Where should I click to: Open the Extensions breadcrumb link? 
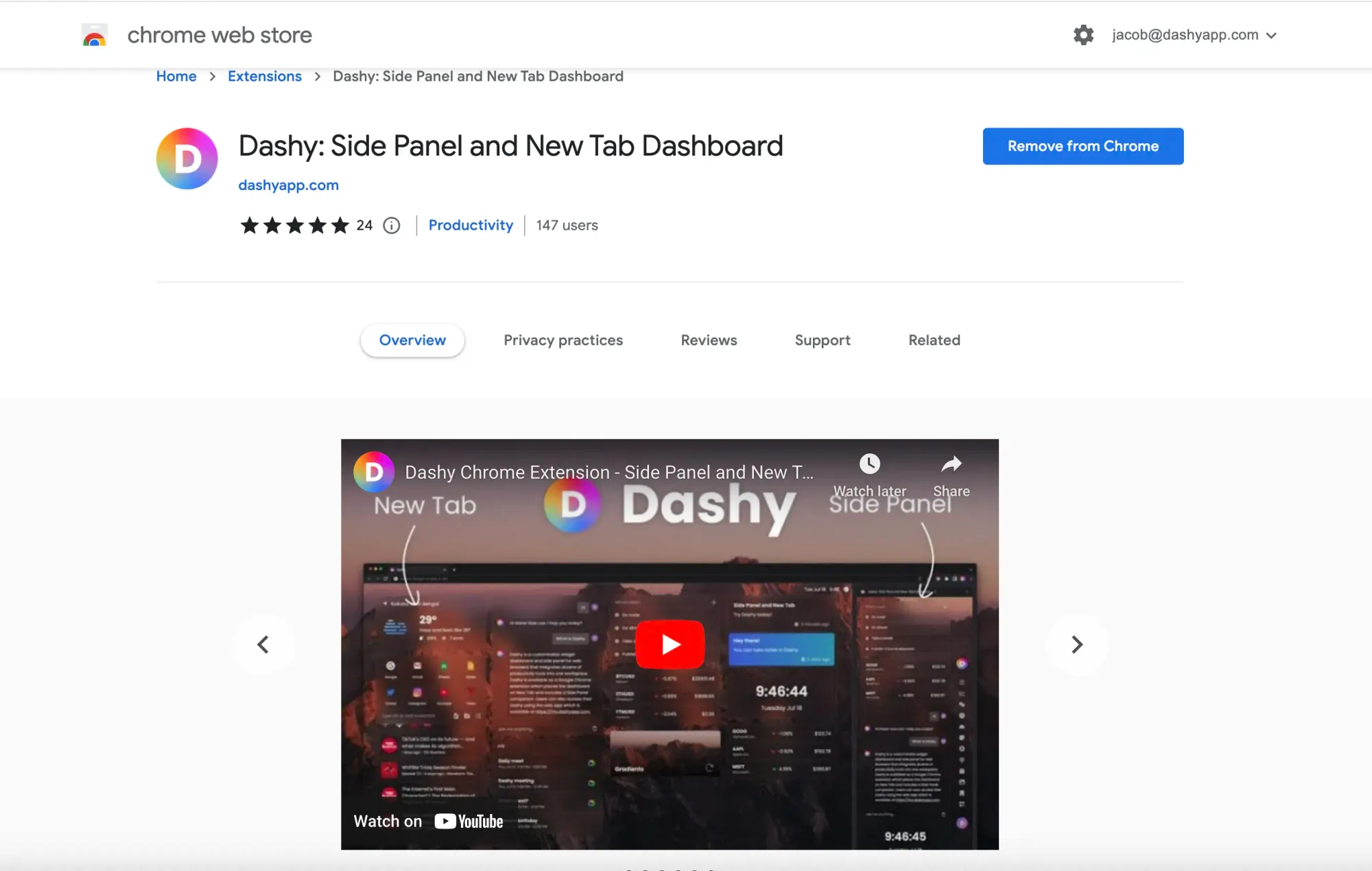pos(265,76)
